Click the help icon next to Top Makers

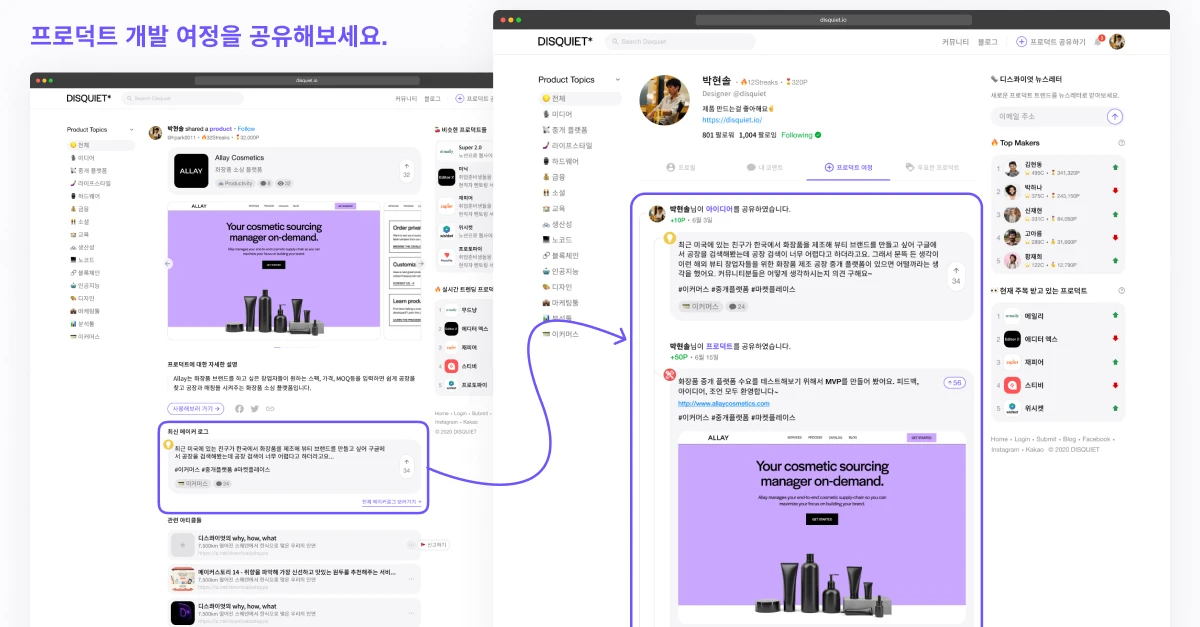pyautogui.click(x=1121, y=143)
